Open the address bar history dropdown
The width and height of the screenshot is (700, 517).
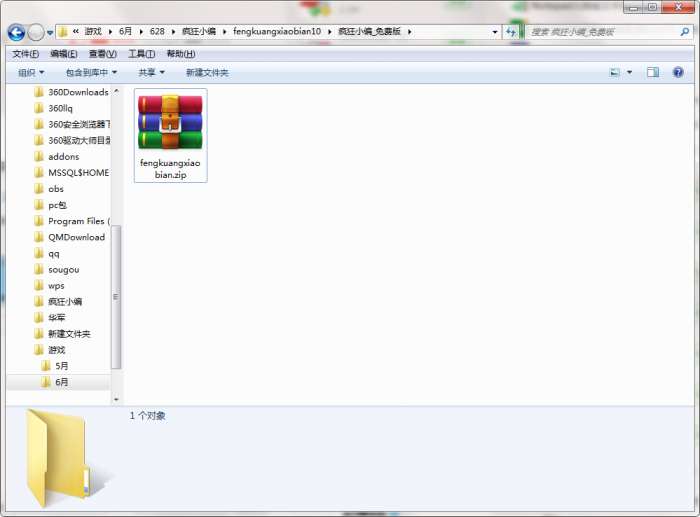pyautogui.click(x=495, y=32)
